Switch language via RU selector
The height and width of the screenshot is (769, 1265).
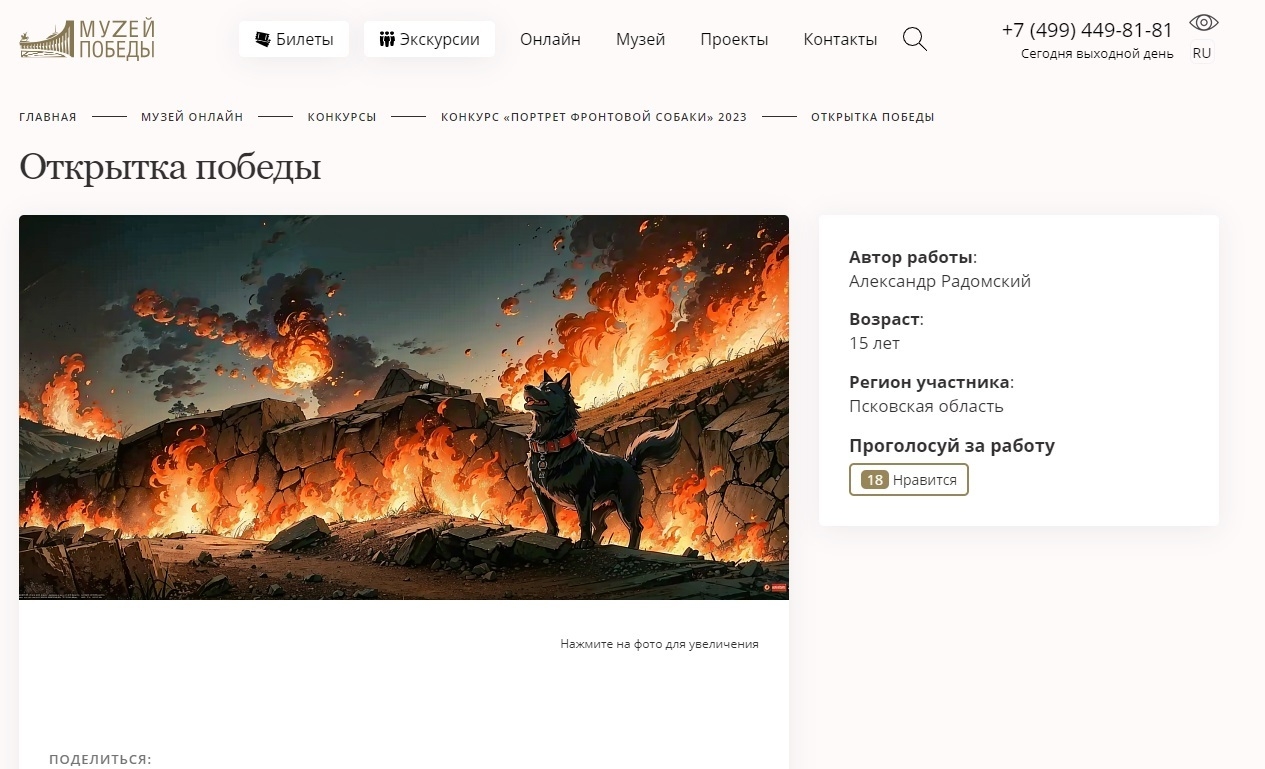1202,54
